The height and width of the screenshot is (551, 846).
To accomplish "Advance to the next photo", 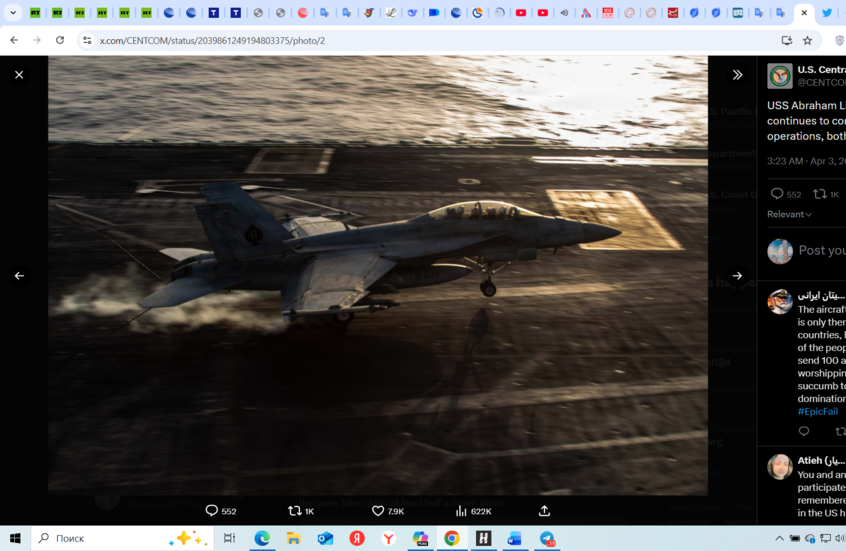I will (737, 276).
